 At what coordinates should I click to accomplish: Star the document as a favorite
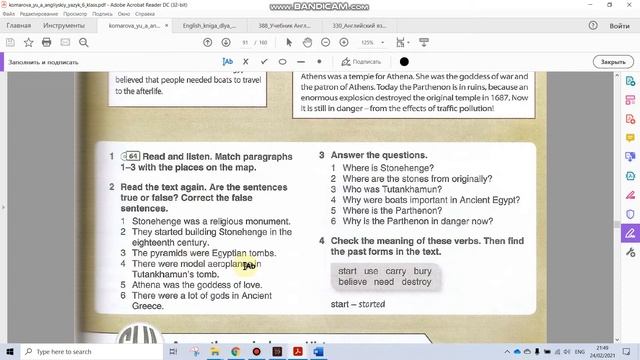(x=28, y=42)
